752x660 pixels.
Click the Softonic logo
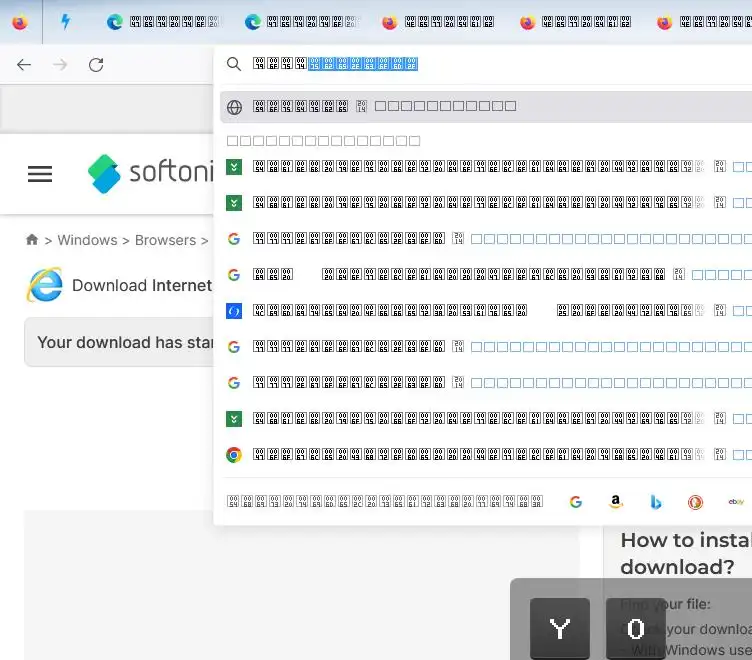[150, 174]
